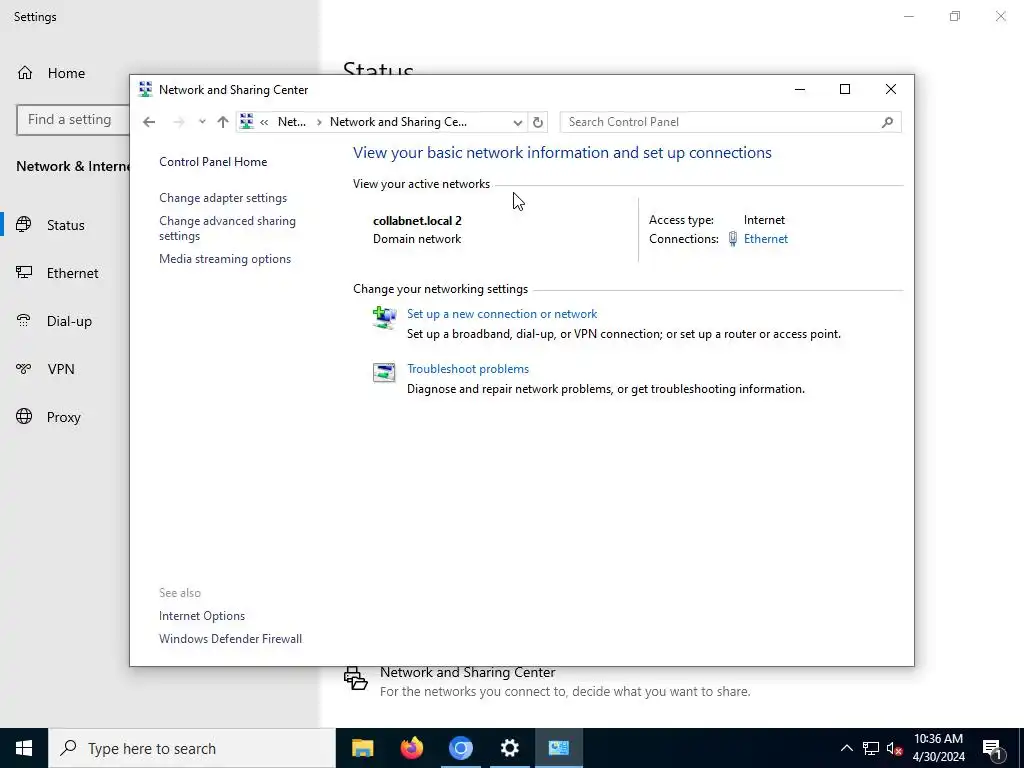This screenshot has width=1024, height=768.
Task: Click the Ethernet monitor icon in Settings
Action: pyautogui.click(x=24, y=272)
